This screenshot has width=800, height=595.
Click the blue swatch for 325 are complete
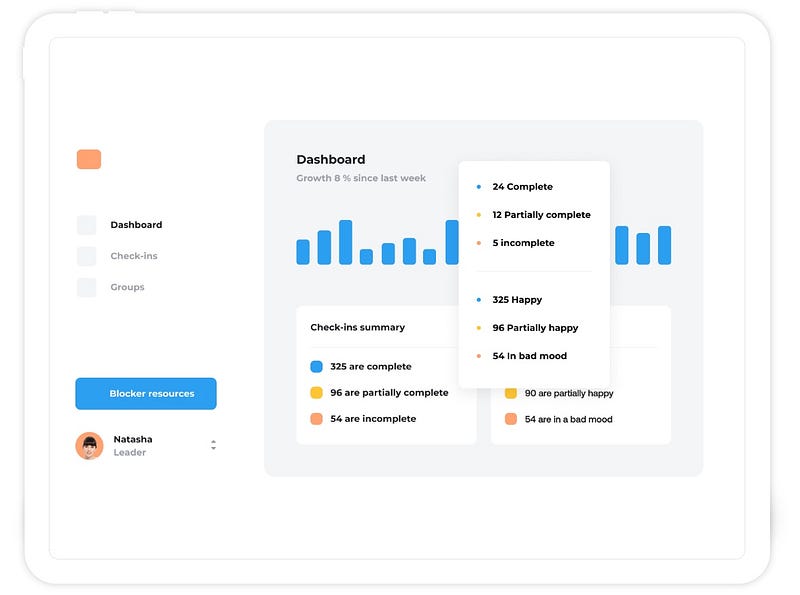coord(316,366)
